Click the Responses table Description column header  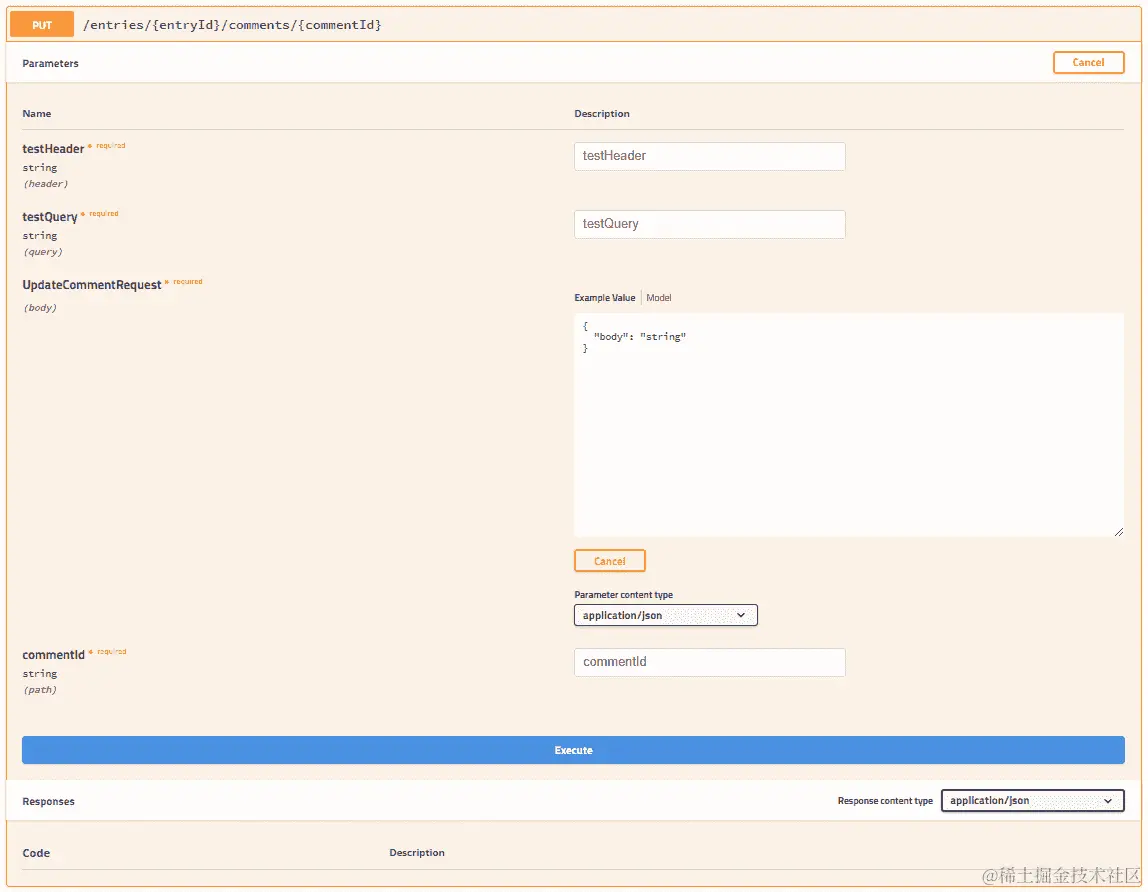pyautogui.click(x=417, y=852)
